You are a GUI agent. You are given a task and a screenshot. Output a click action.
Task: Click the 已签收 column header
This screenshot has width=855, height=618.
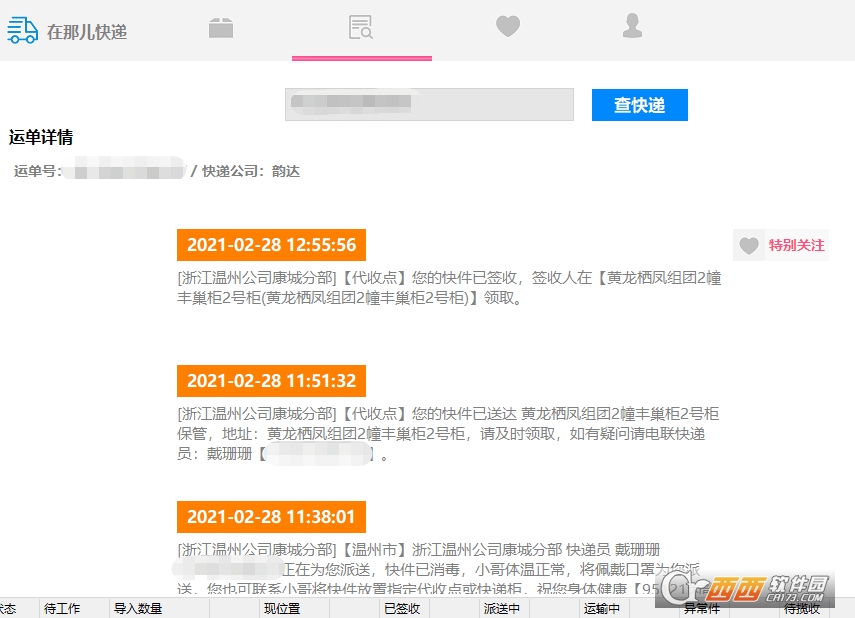(x=402, y=608)
